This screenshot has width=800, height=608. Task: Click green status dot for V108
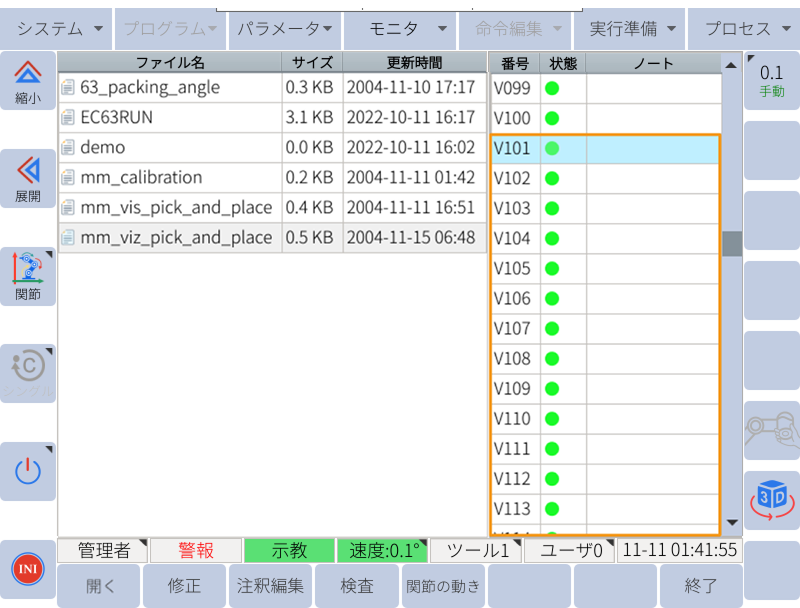552,359
